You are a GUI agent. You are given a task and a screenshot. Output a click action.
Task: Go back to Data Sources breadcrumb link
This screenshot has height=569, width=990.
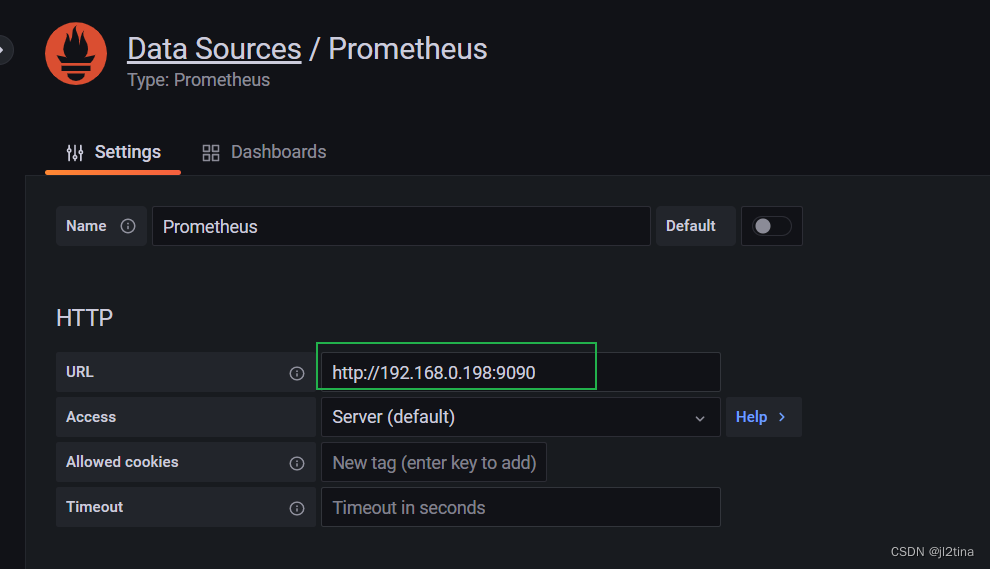coord(214,49)
